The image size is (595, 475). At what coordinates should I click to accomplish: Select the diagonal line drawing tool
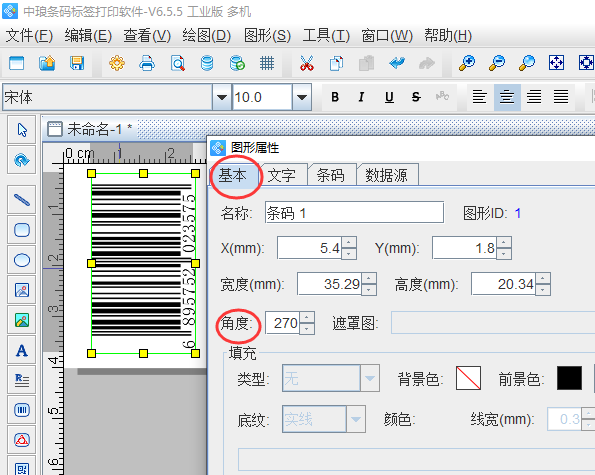click(22, 200)
